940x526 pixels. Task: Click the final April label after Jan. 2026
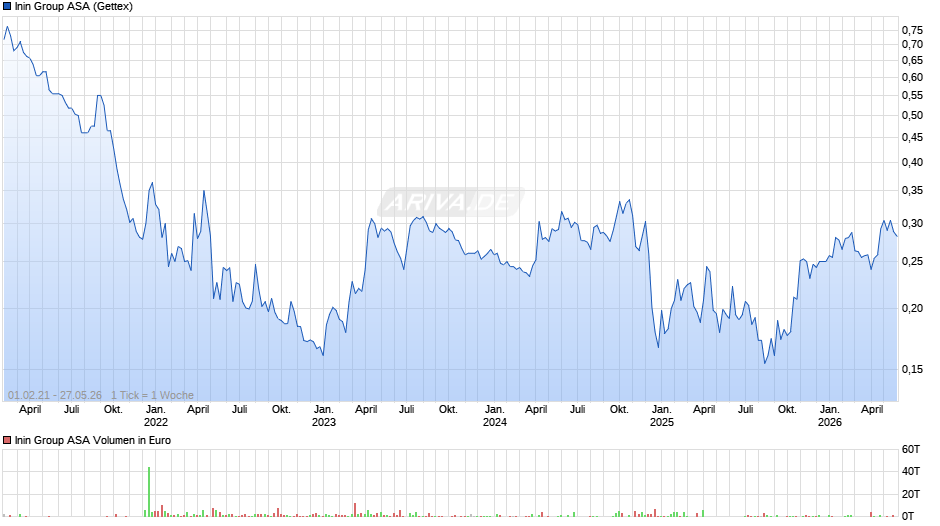click(x=872, y=410)
